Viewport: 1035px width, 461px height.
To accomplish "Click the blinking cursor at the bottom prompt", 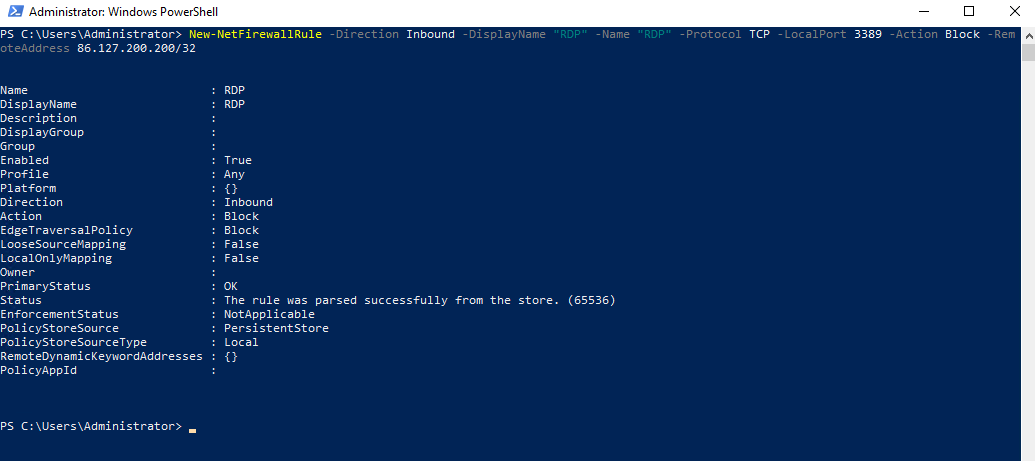I will 192,429.
